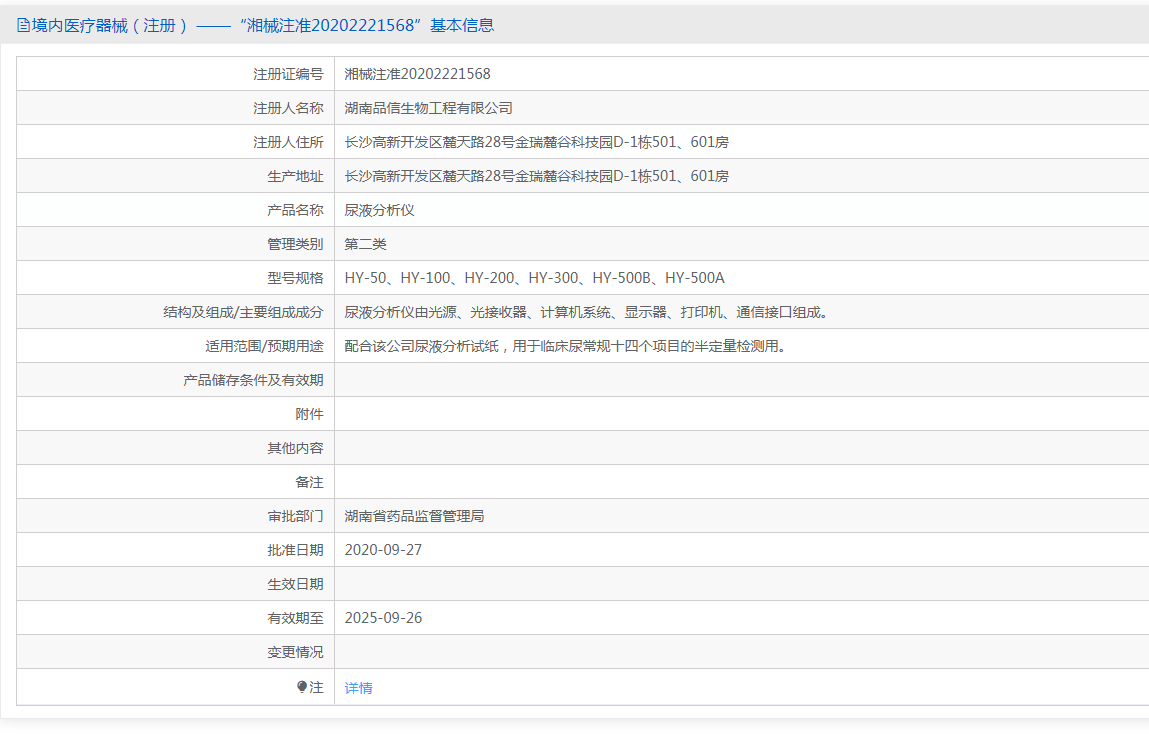This screenshot has width=1149, height=736.
Task: Click the intended use text in 适用范围 row
Action: [x=564, y=346]
